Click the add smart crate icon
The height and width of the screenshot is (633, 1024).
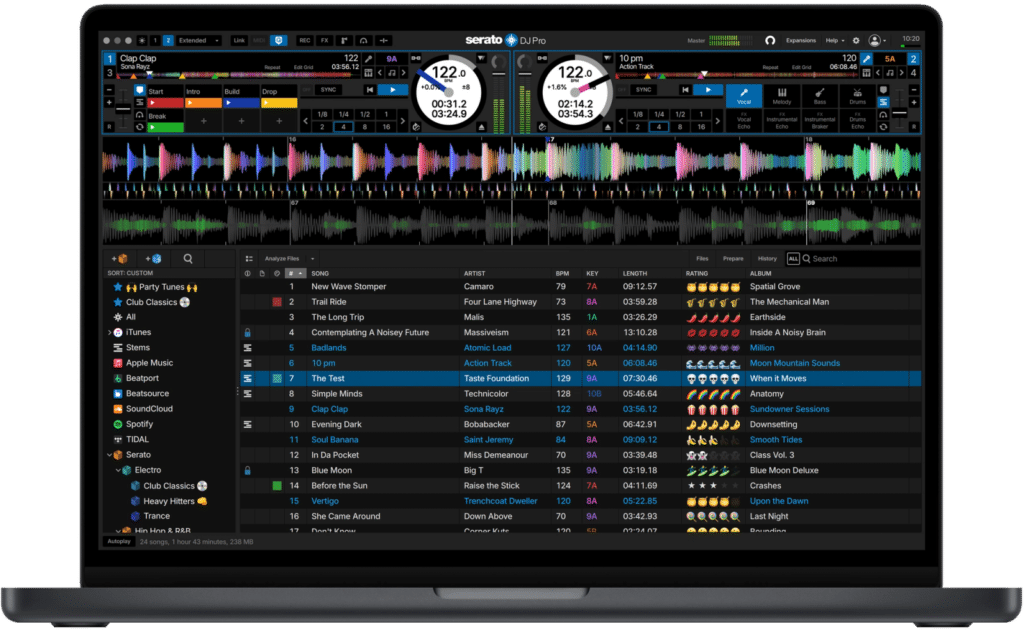coord(153,259)
